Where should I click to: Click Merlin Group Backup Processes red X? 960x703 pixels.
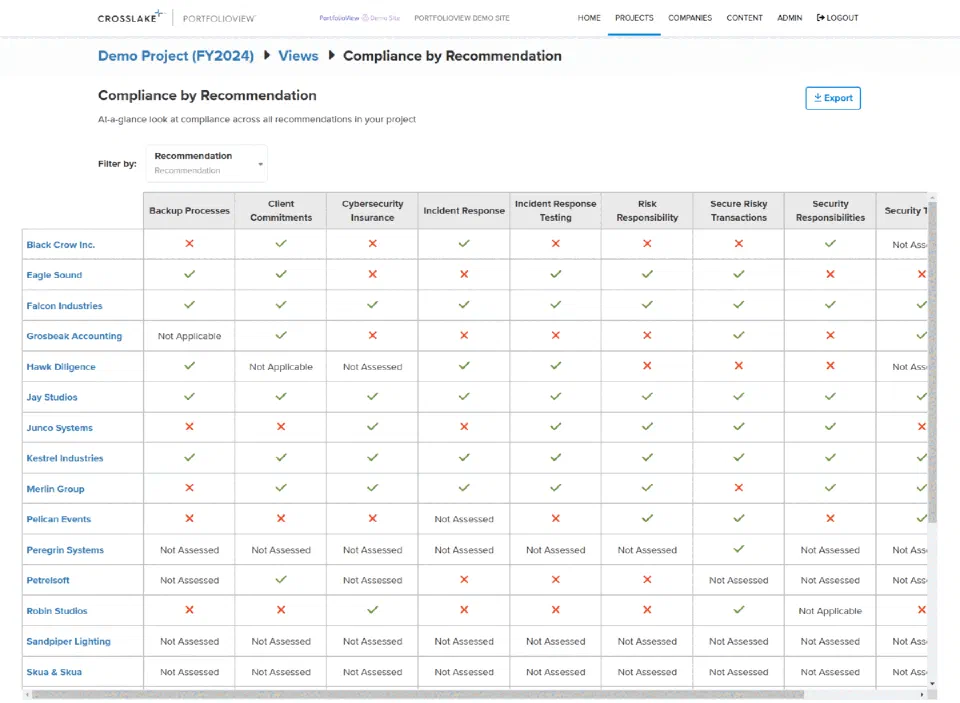189,488
